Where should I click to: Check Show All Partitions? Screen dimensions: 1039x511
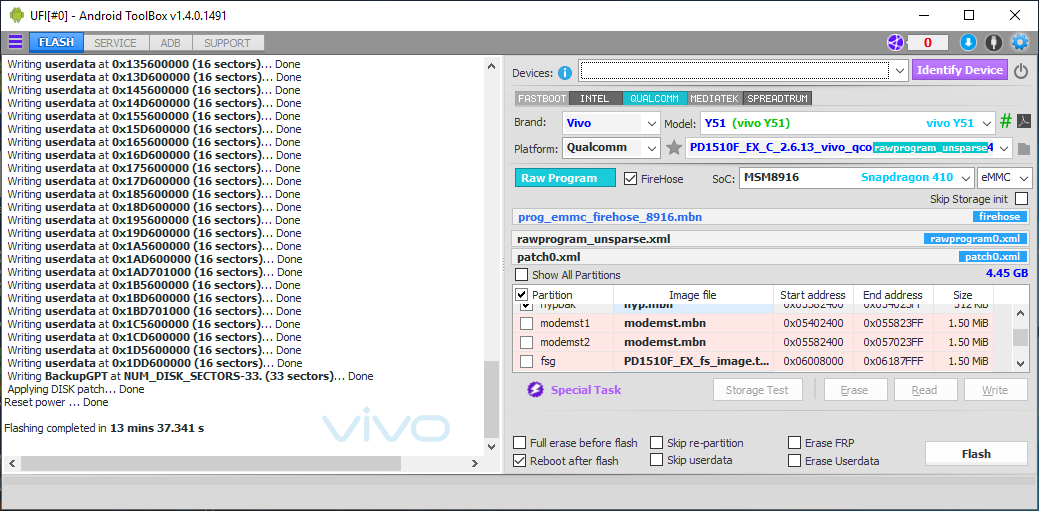[522, 274]
